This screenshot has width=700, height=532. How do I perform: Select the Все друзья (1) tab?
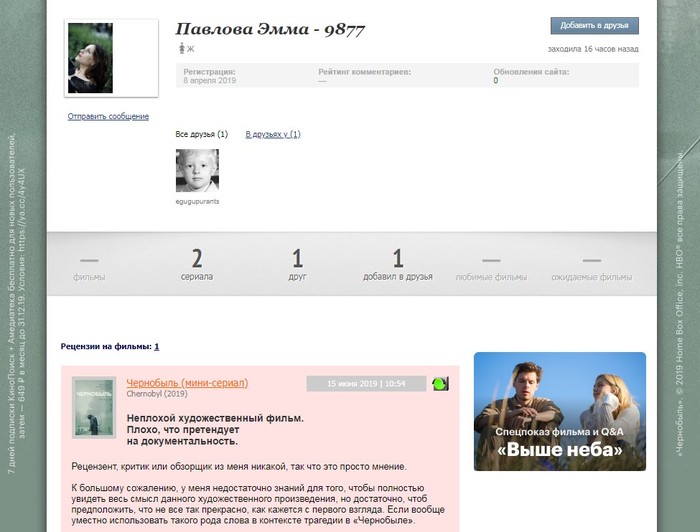click(201, 134)
